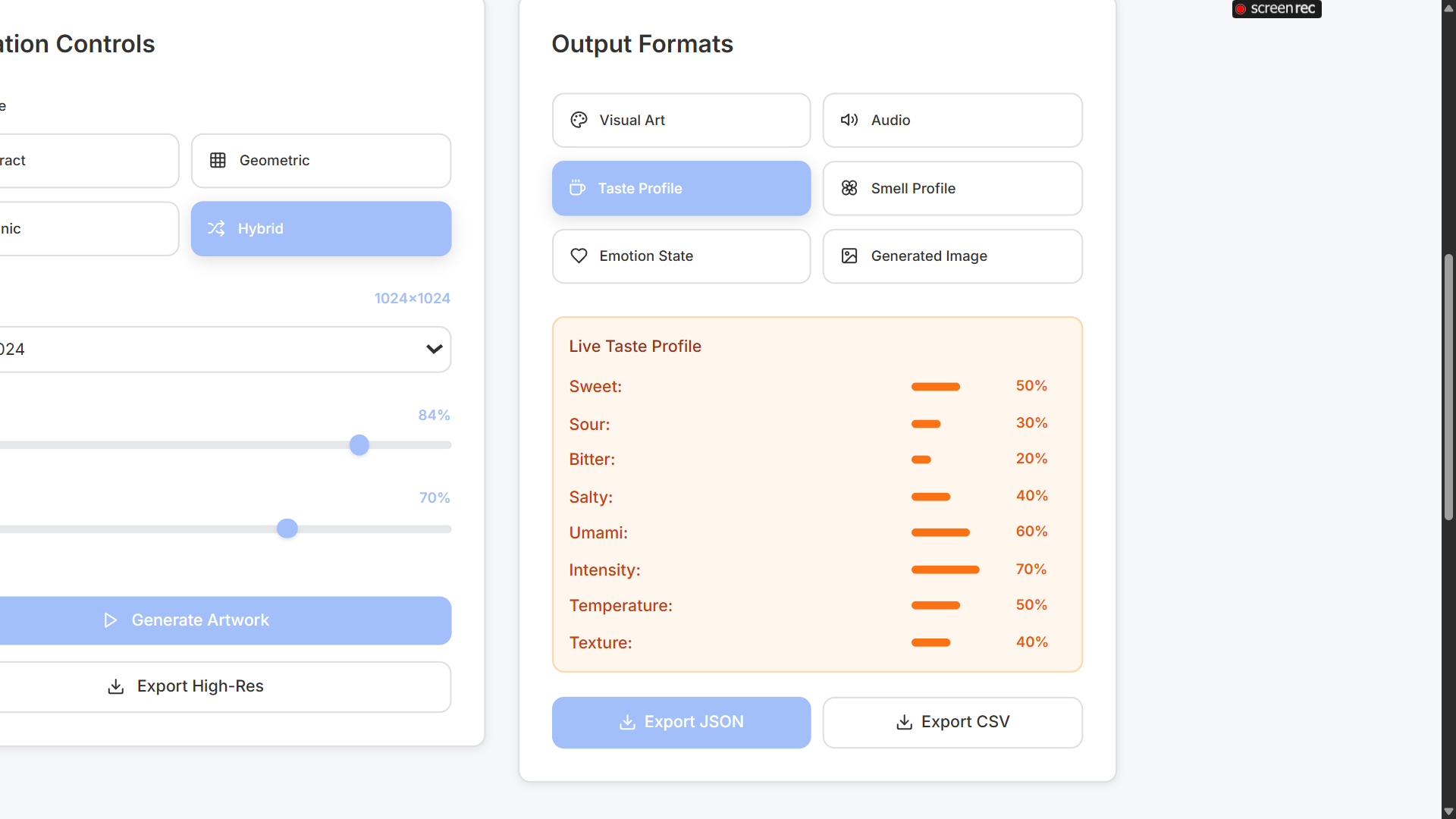Select the Hybrid style option
Screen dimensions: 1456x819
point(321,228)
